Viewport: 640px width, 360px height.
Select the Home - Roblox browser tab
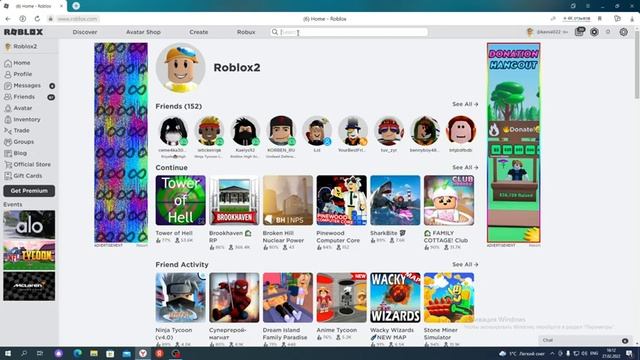[33, 6]
